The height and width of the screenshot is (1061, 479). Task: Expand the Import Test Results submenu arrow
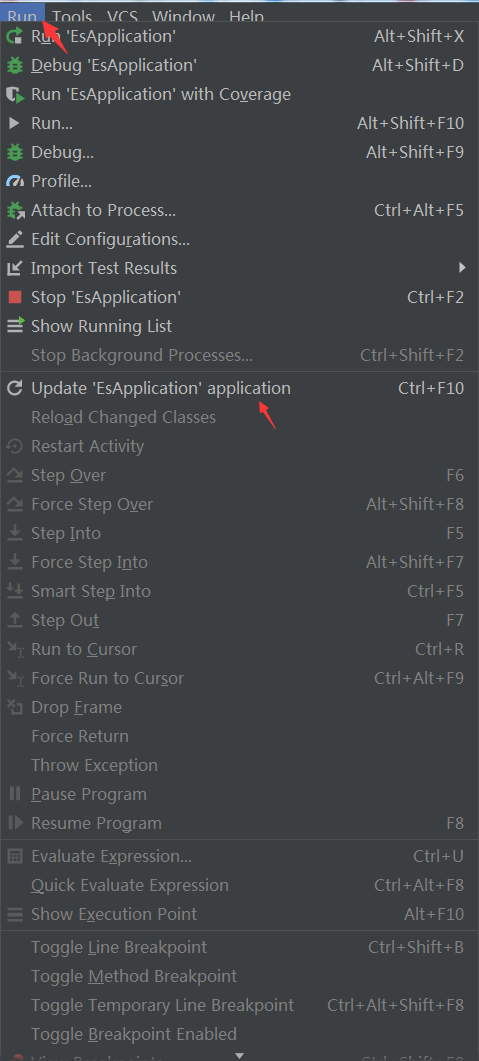tap(462, 268)
